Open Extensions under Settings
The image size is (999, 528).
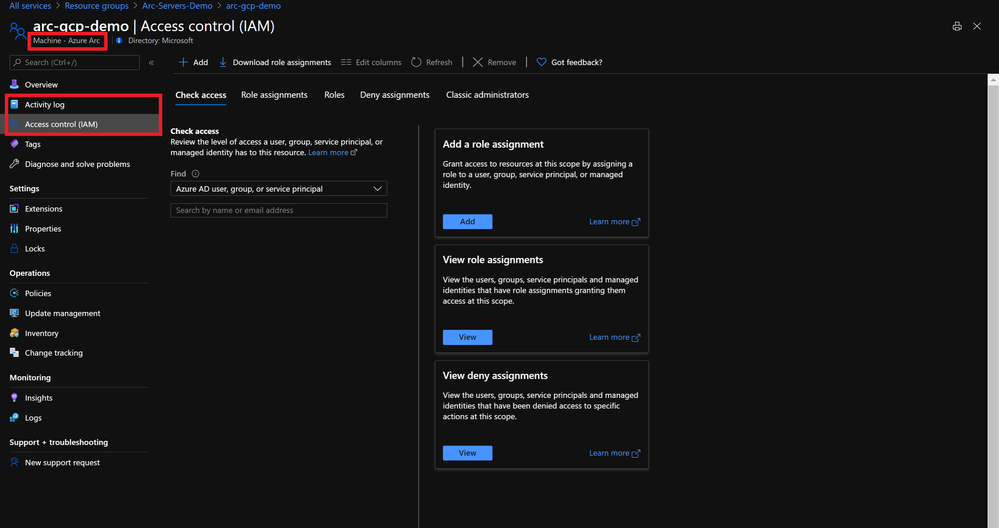click(x=43, y=209)
